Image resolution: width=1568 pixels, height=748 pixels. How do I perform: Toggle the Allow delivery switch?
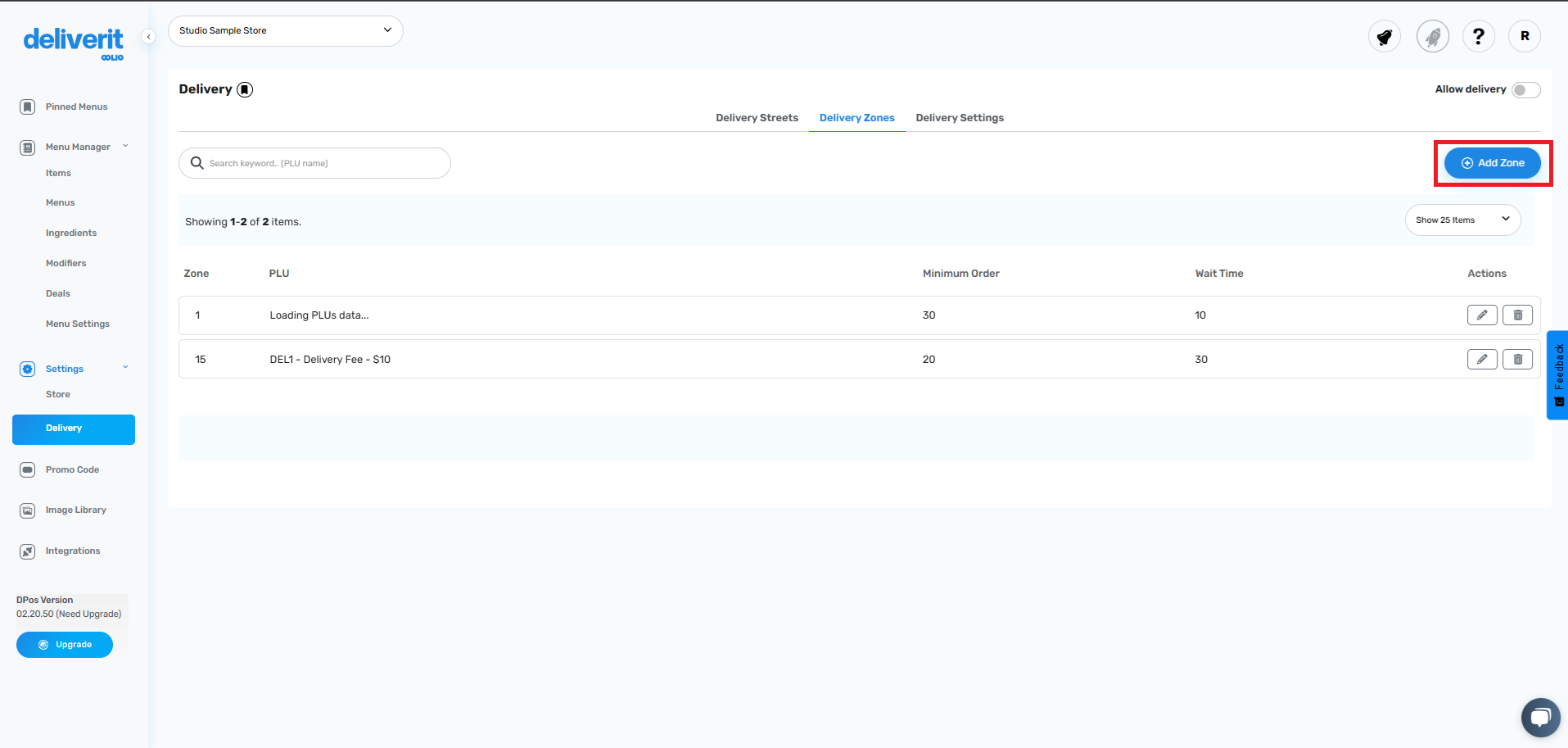(1526, 89)
